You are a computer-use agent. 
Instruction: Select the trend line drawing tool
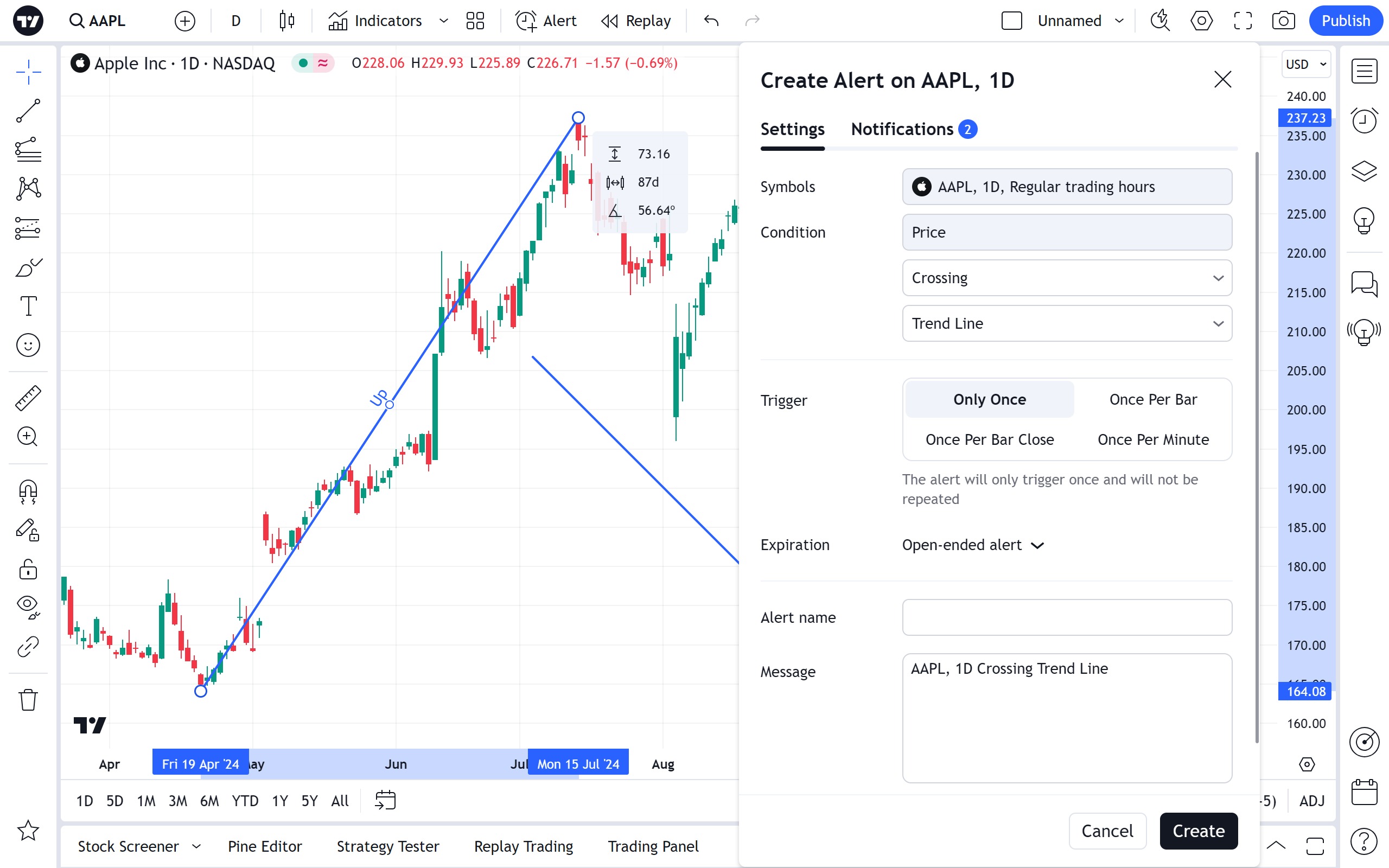coord(28,111)
